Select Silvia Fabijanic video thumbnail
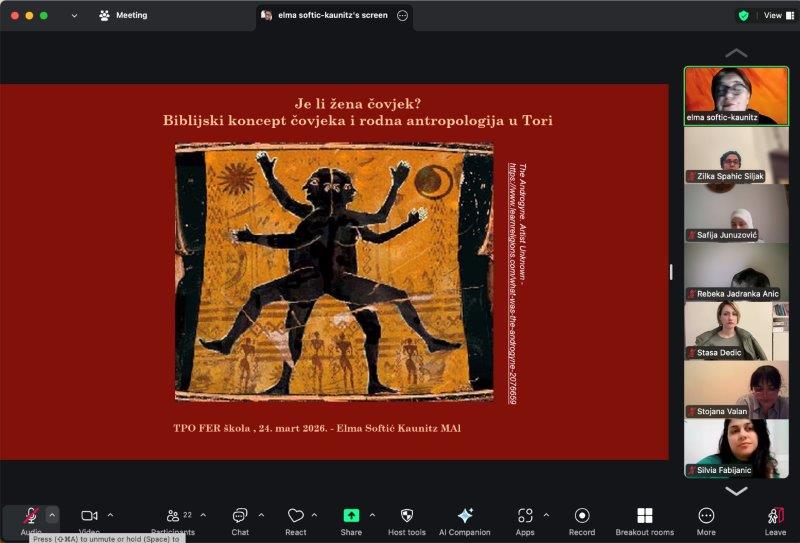800x543 pixels. (x=736, y=449)
